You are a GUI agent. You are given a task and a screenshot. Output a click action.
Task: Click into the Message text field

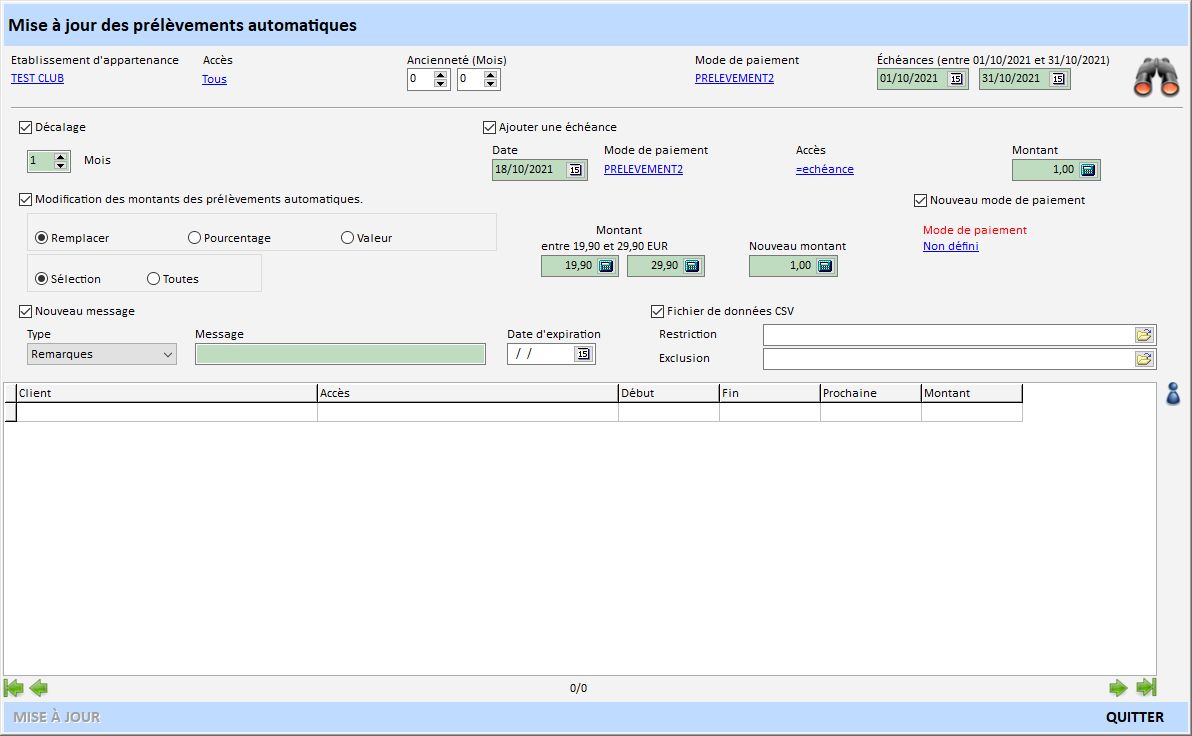340,354
